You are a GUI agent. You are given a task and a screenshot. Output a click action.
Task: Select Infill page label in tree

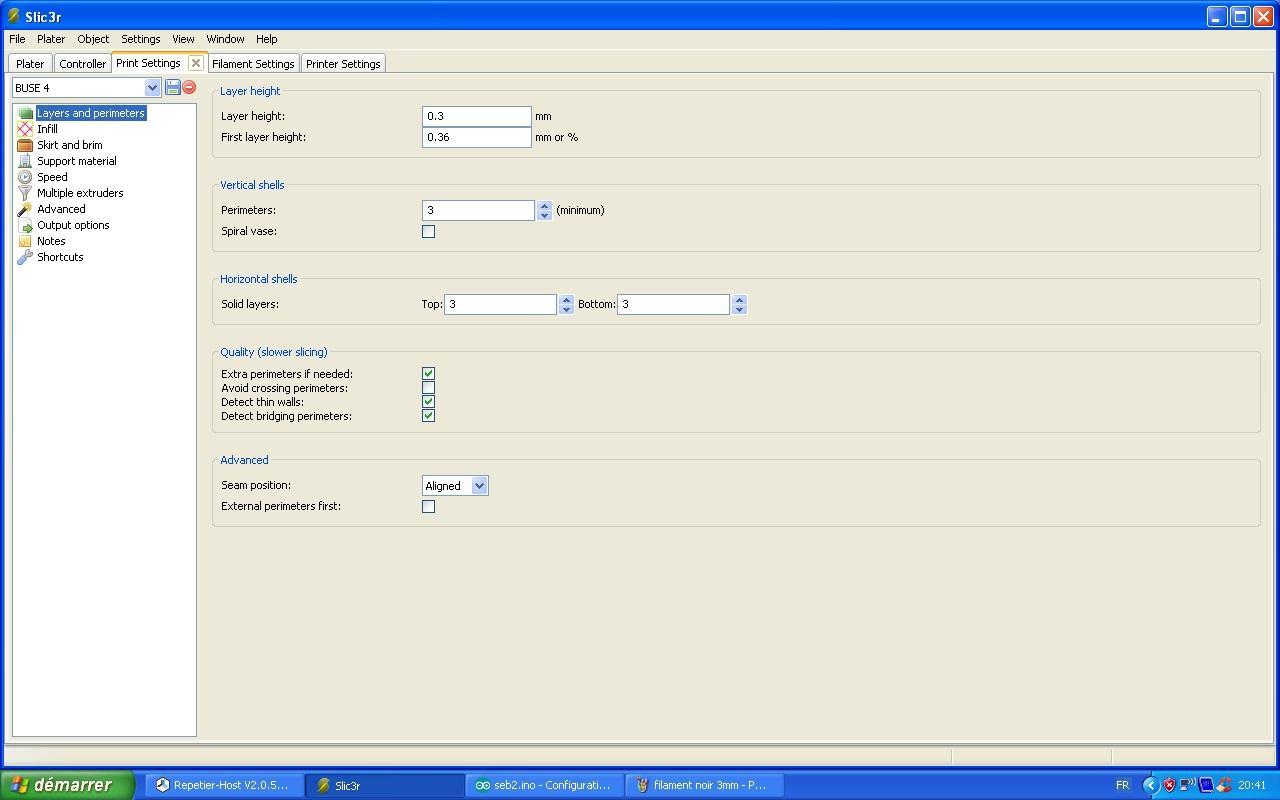(47, 129)
